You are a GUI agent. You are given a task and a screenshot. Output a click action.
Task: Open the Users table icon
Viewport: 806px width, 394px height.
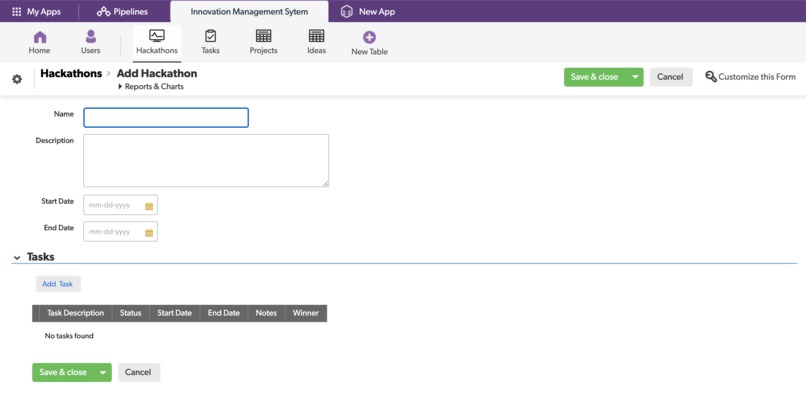pos(90,37)
